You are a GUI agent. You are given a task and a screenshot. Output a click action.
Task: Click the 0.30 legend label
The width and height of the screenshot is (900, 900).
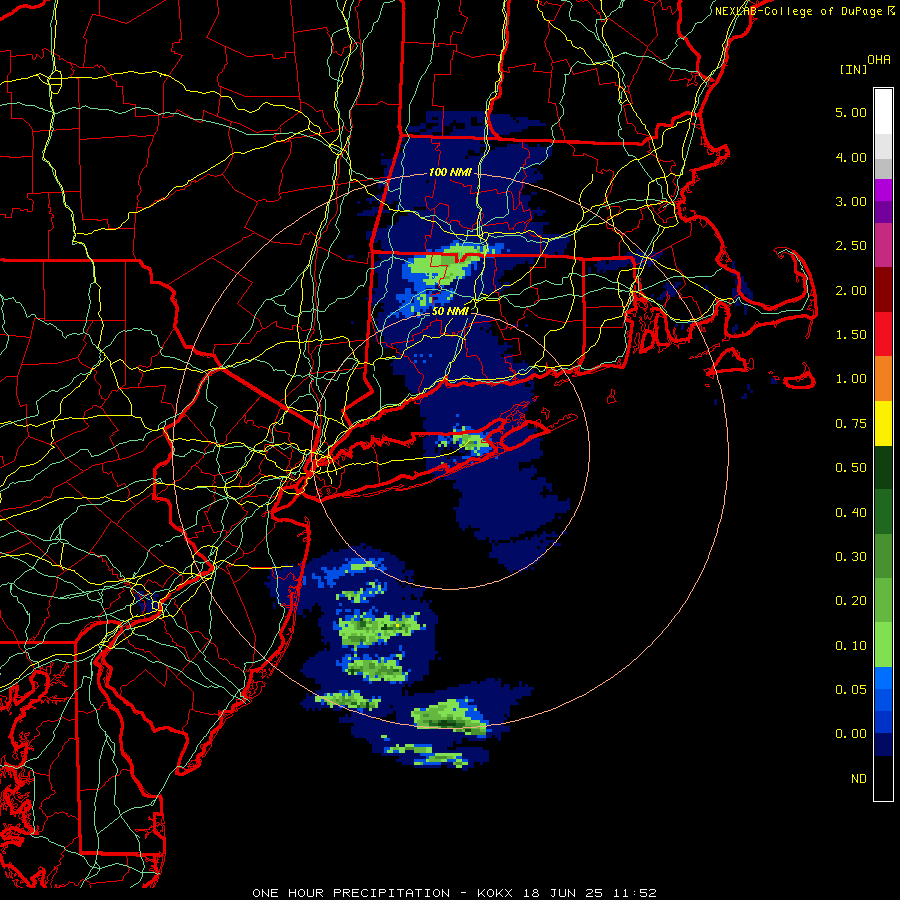click(x=851, y=557)
